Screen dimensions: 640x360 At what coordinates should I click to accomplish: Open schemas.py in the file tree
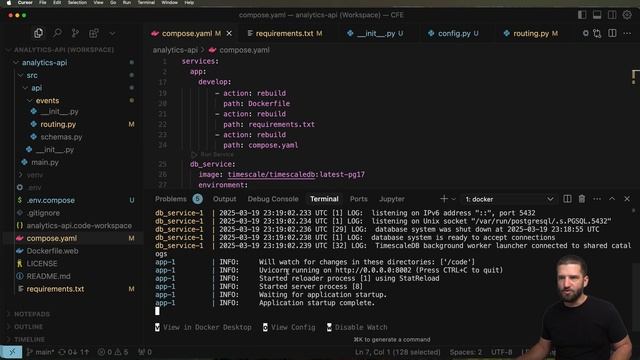(61, 137)
